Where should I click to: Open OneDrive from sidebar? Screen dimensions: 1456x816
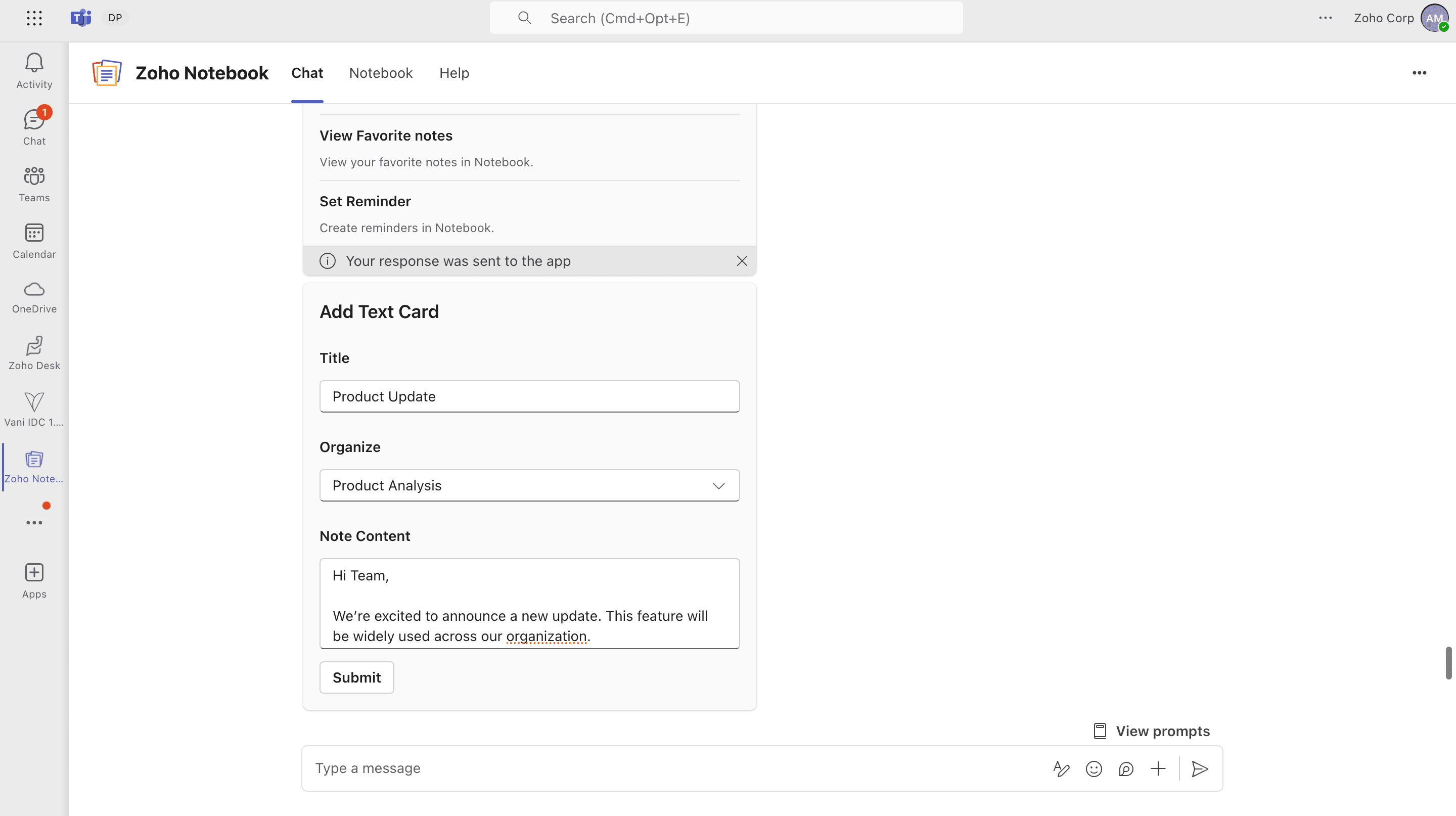(34, 296)
